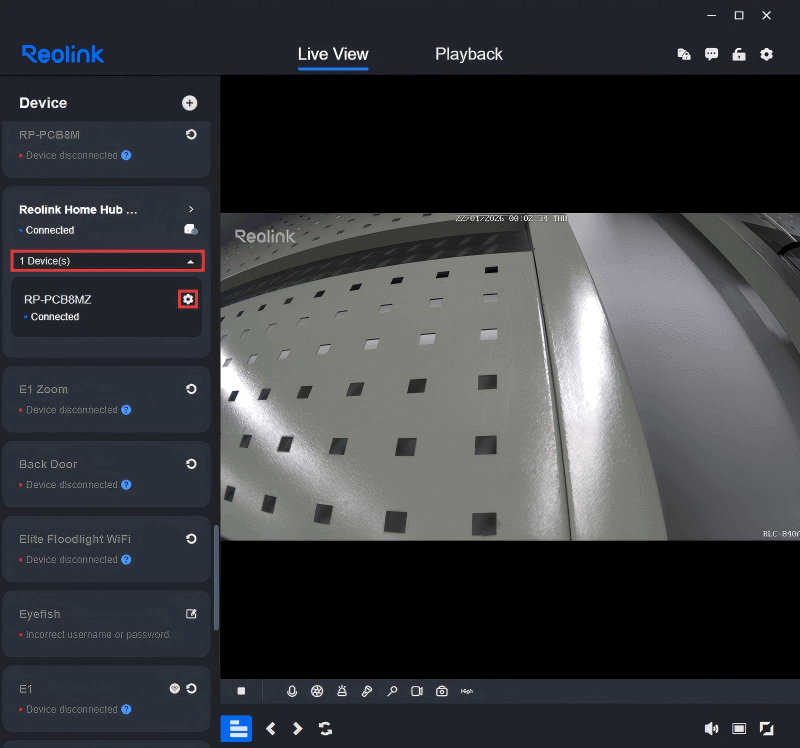Viewport: 800px width, 748px height.
Task: Reconnect the Elite Floodlight WiFi
Action: (x=191, y=539)
